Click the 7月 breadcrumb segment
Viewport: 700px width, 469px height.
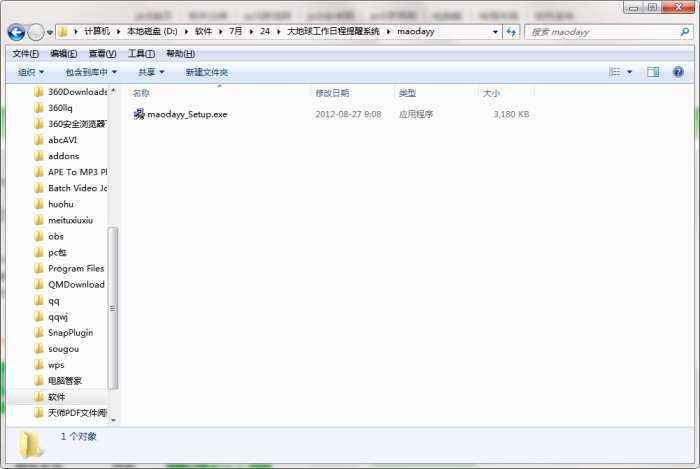(235, 31)
